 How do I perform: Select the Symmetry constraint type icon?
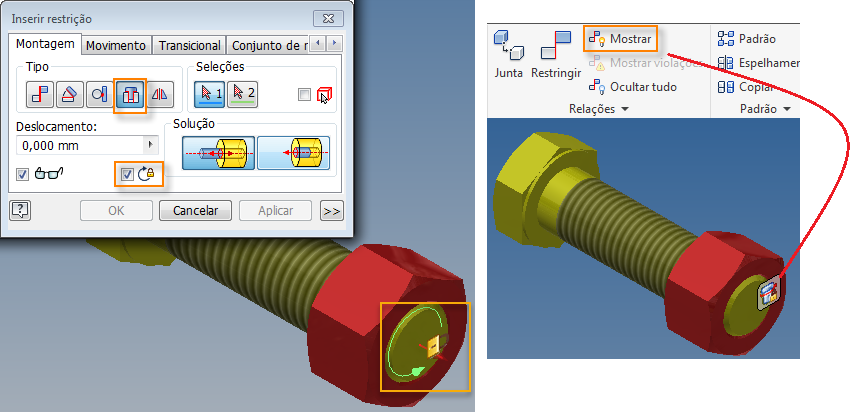click(160, 95)
